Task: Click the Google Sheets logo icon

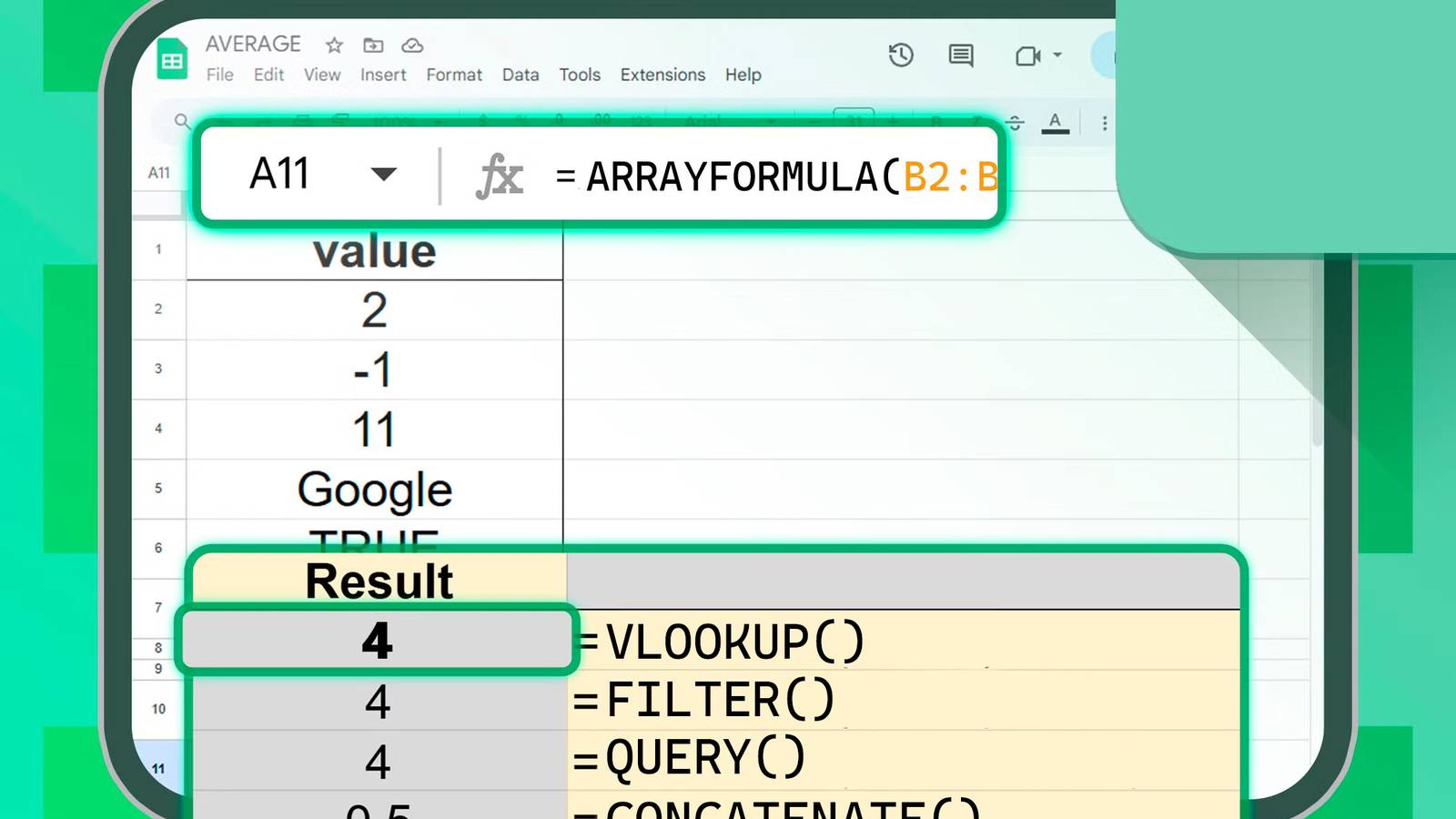Action: click(171, 58)
